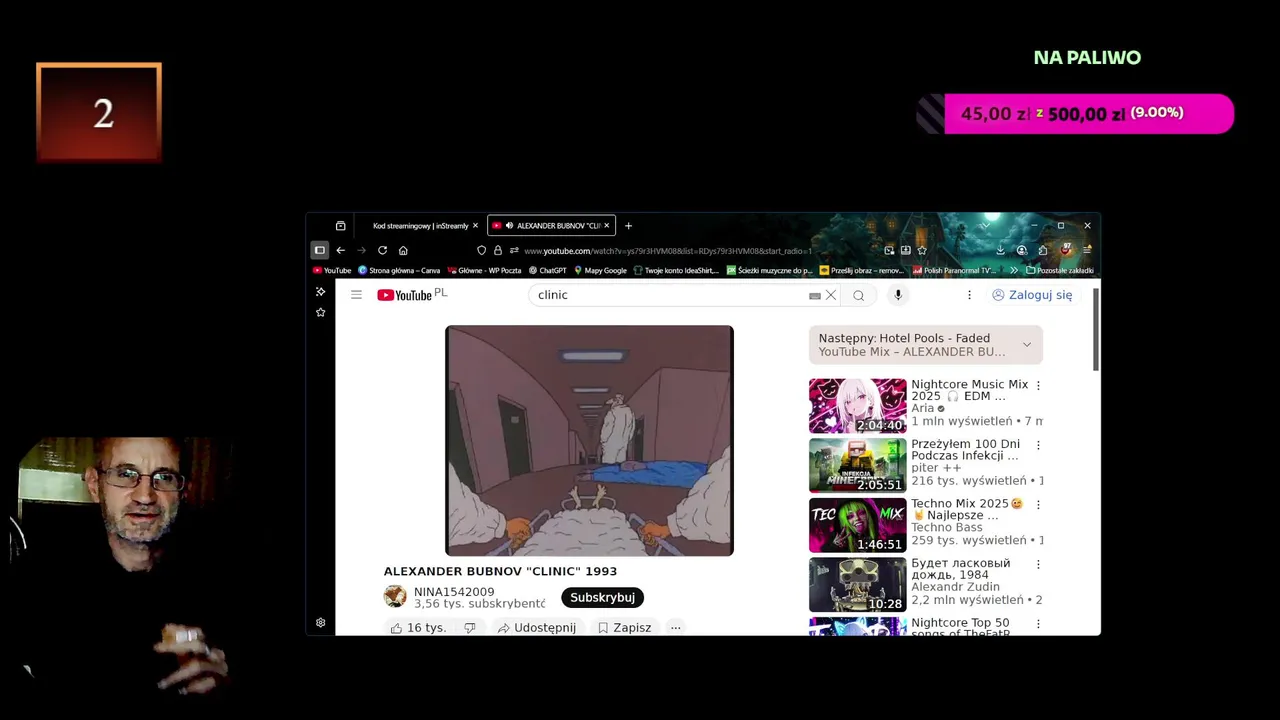
Task: Click the YouTube search field
Action: [670, 295]
